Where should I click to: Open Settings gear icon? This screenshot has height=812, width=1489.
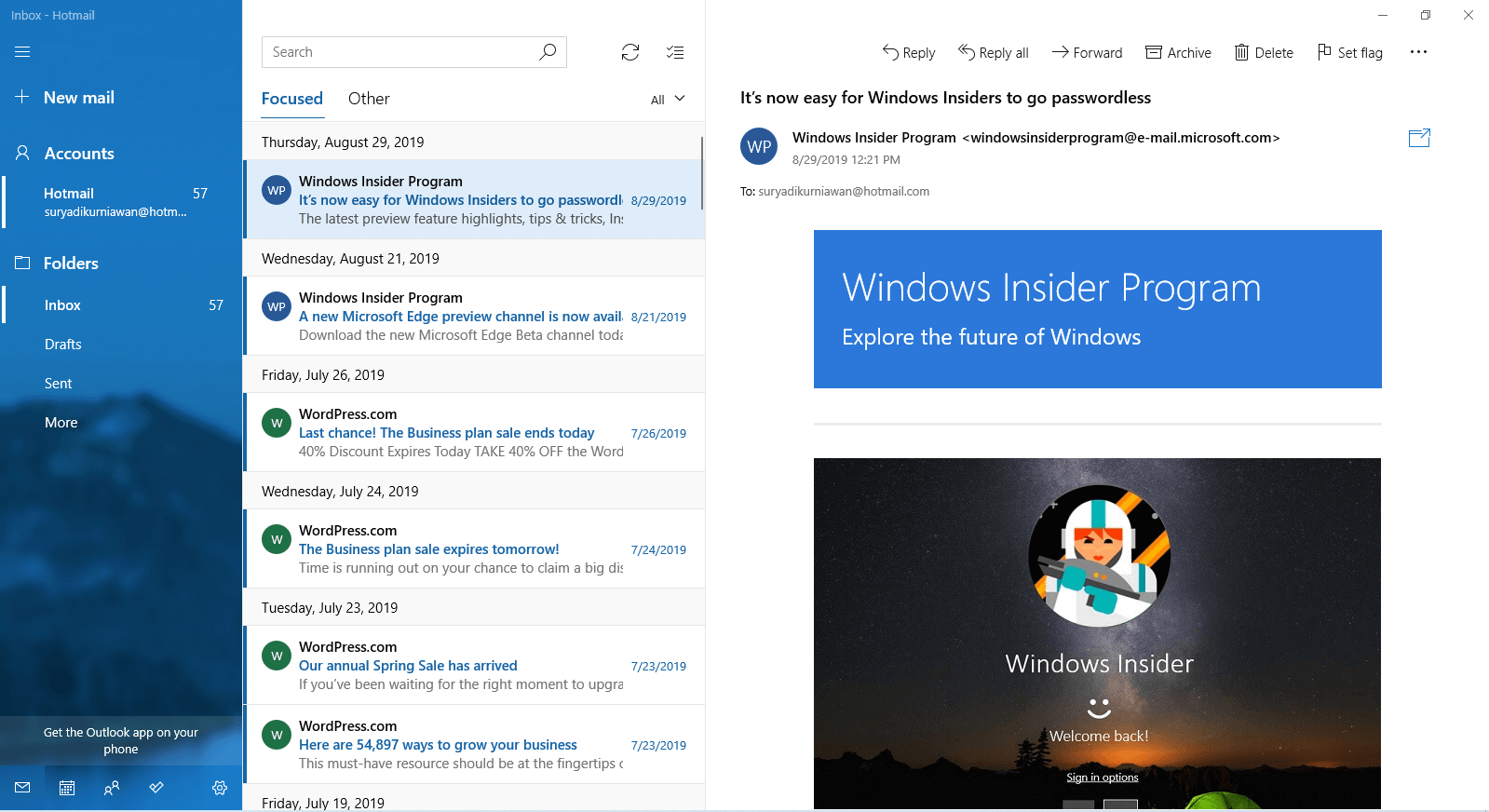pos(220,788)
